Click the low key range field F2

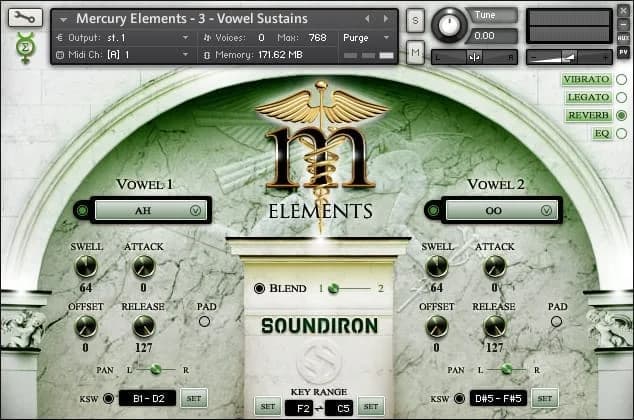(299, 408)
